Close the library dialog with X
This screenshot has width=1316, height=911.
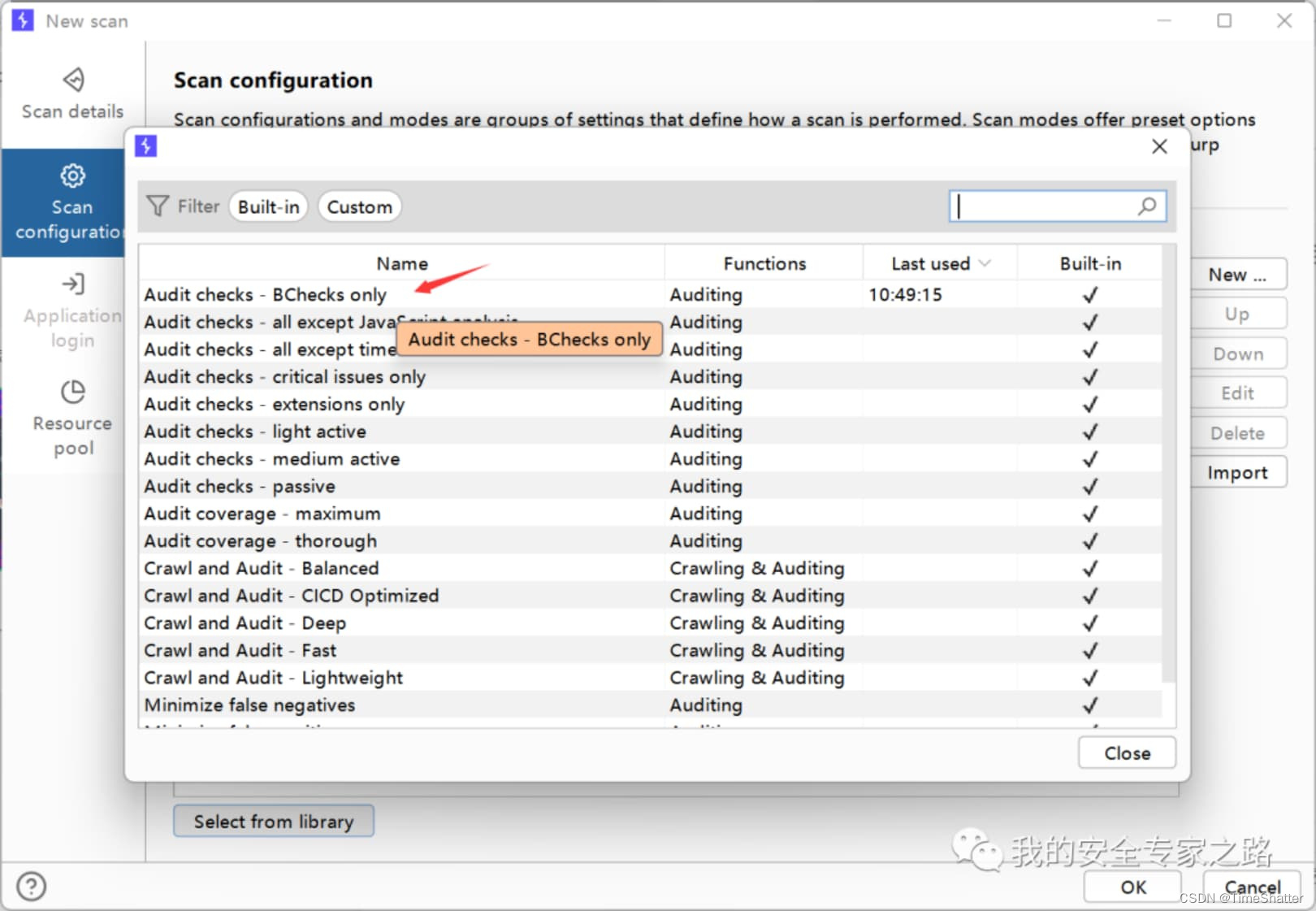(1159, 146)
